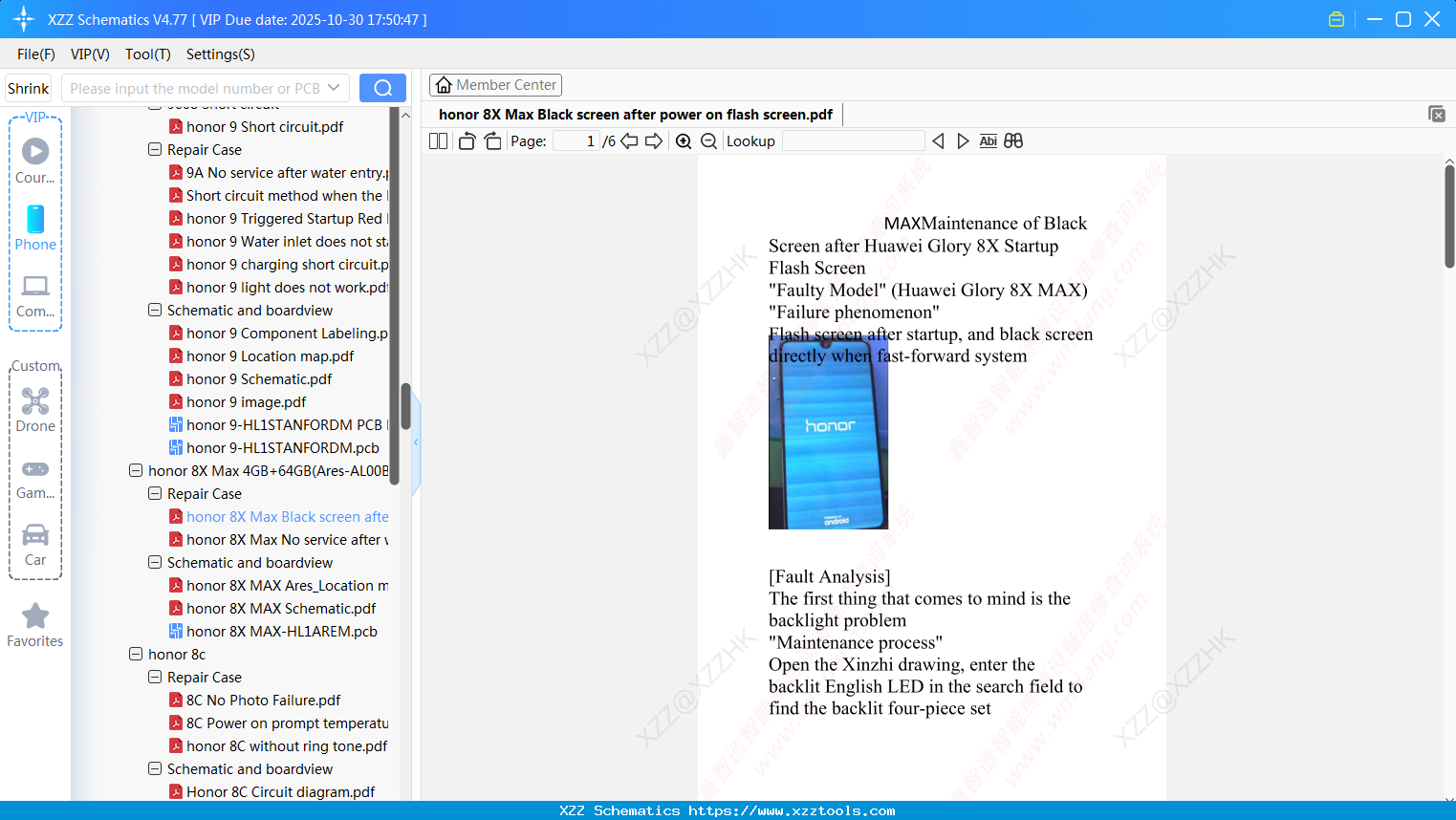The image size is (1456, 820).
Task: Open honor 9 Schematic.pdf
Action: 250,378
